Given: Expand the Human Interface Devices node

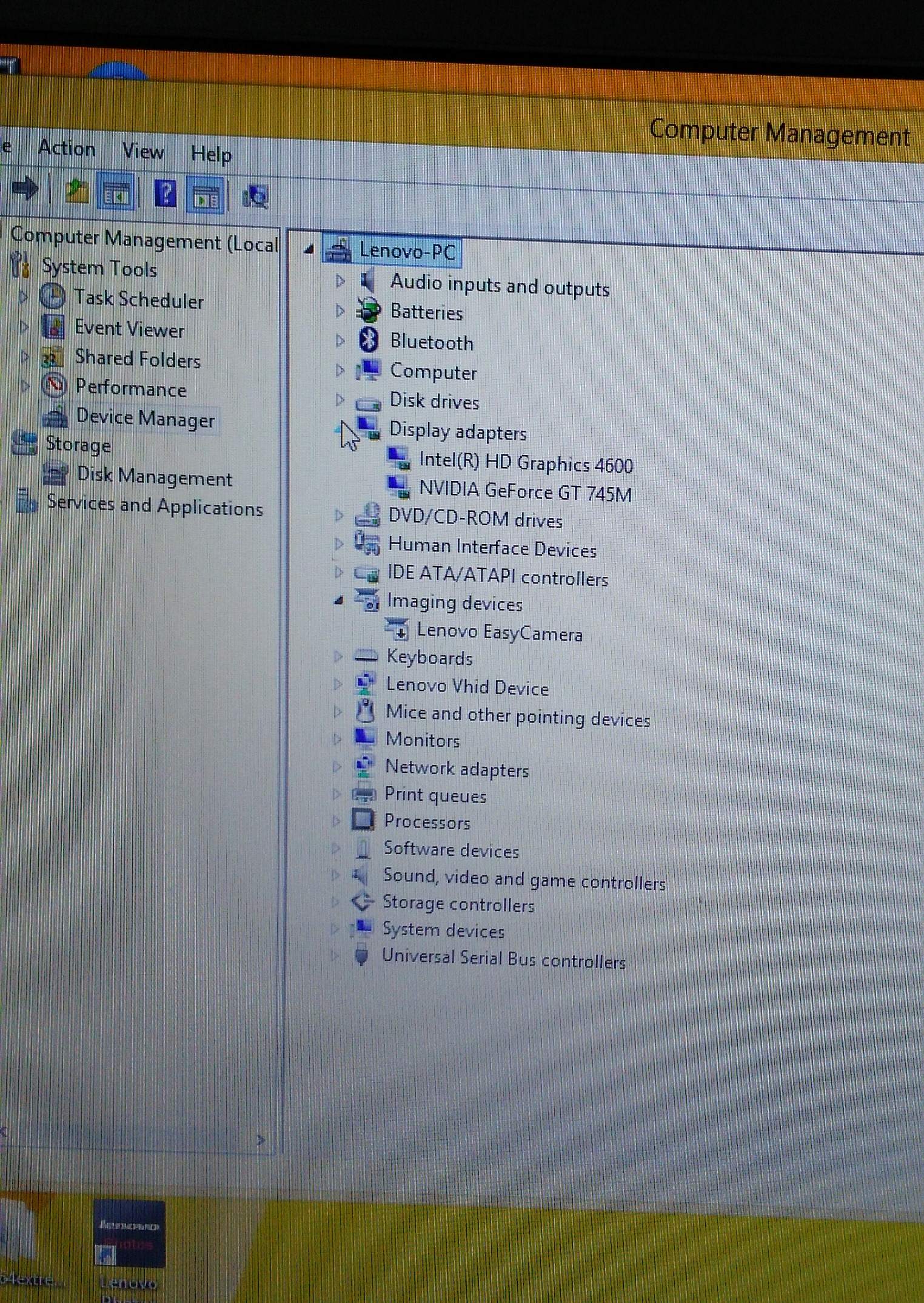Looking at the screenshot, I should click(x=339, y=544).
